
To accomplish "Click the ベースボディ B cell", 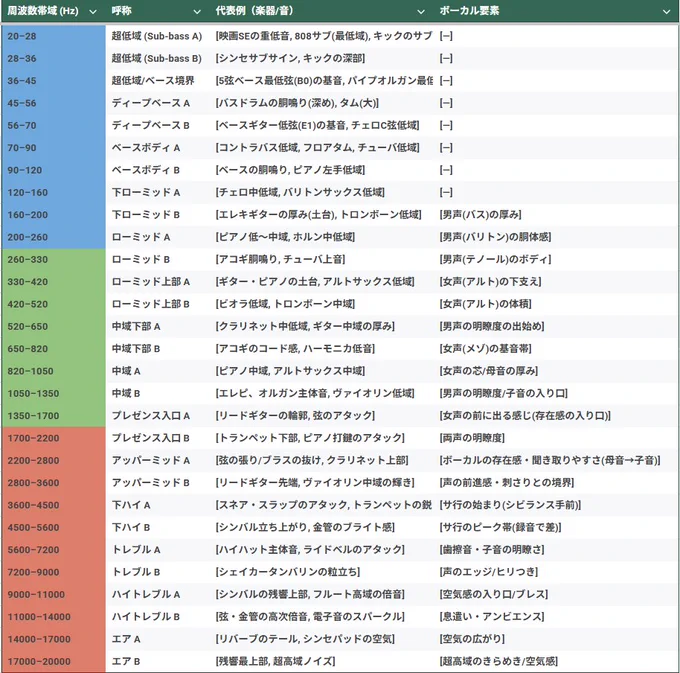I will point(158,170).
